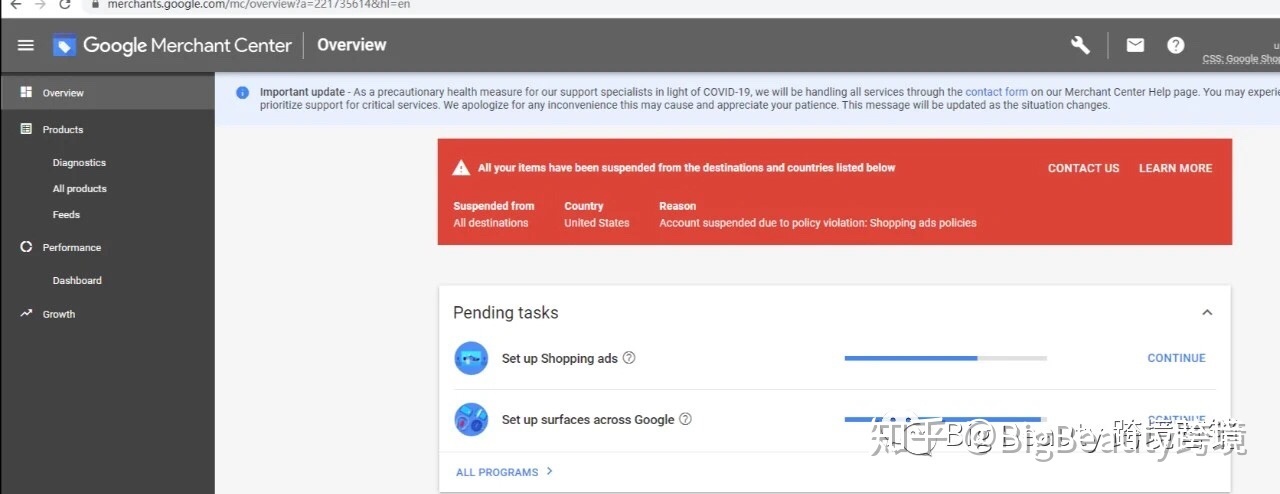Open the hamburger navigation menu

click(x=26, y=45)
